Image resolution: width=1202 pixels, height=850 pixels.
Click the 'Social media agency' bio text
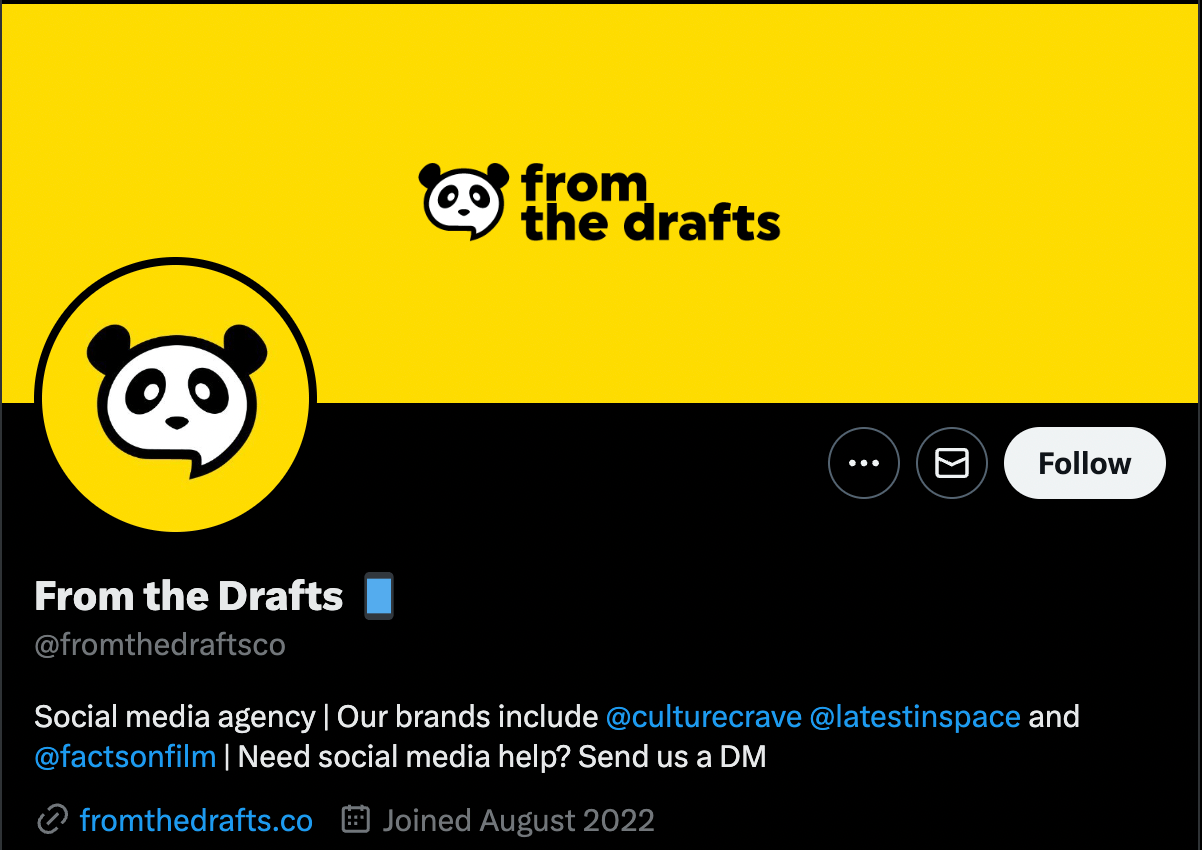click(175, 717)
